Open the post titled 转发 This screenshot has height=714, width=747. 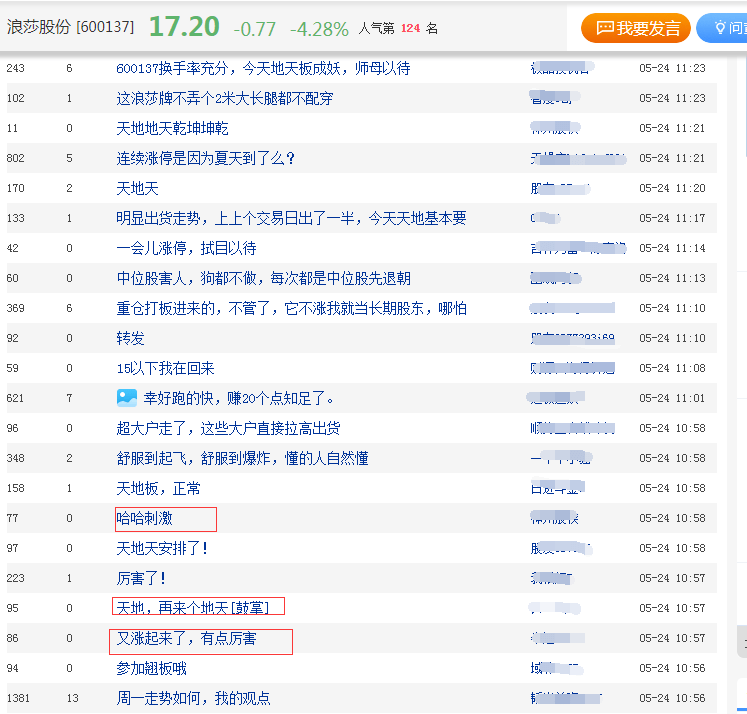tap(131, 338)
